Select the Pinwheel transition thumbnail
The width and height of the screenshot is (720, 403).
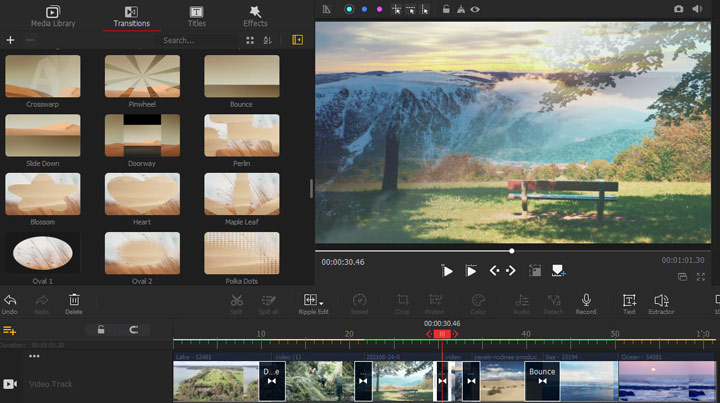[x=143, y=76]
